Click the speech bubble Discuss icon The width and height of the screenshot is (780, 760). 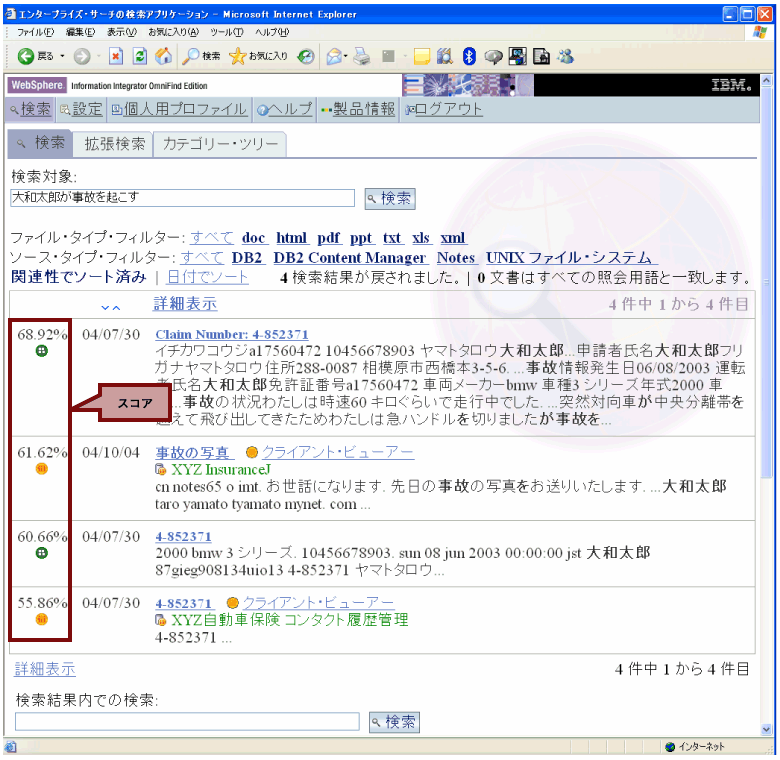point(492,57)
